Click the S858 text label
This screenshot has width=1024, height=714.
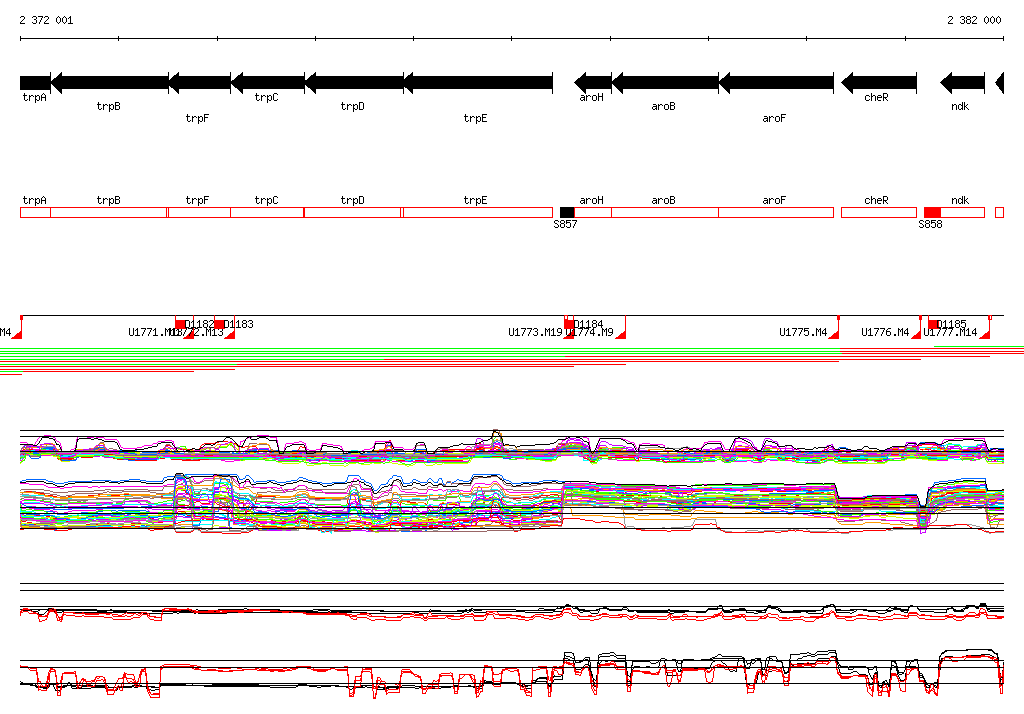[931, 224]
